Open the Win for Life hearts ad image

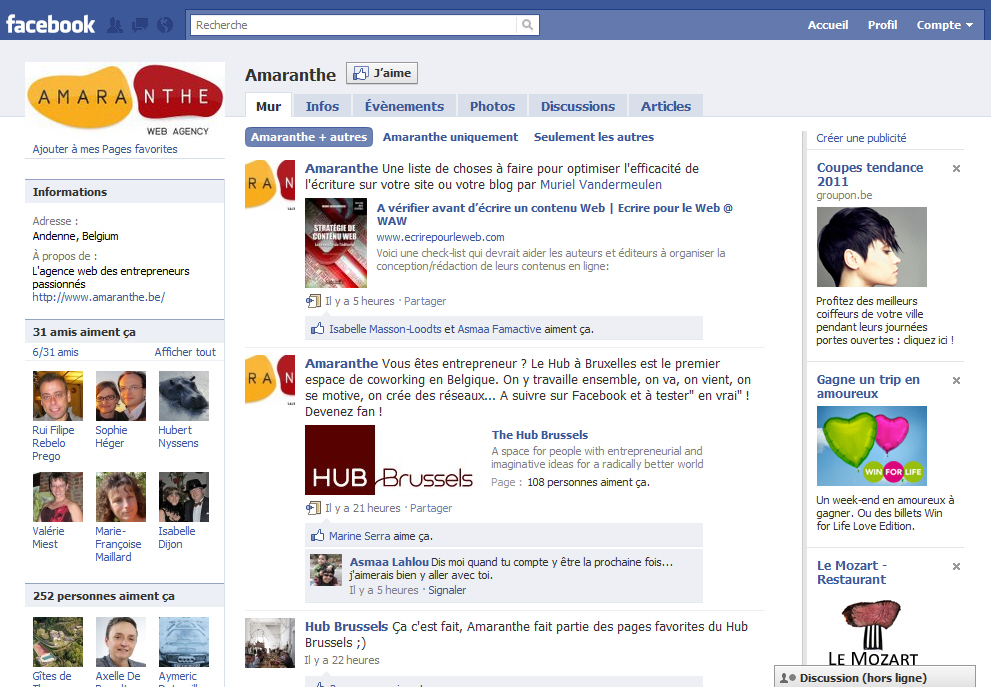click(x=872, y=446)
